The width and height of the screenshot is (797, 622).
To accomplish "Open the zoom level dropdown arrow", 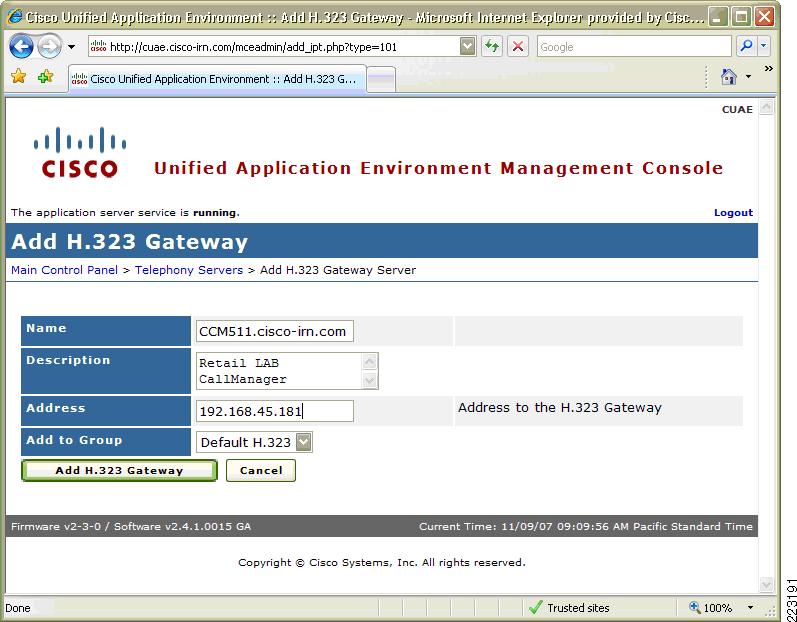I will [x=750, y=608].
